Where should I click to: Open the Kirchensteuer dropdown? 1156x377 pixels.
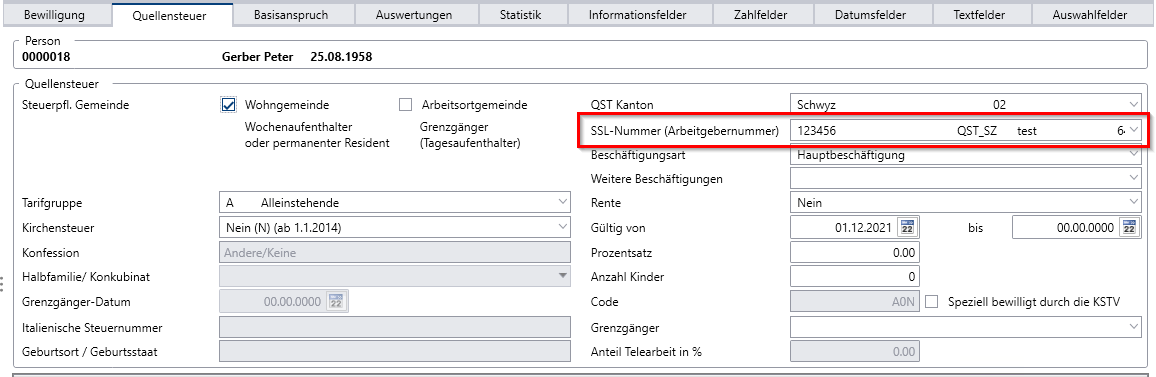click(563, 227)
